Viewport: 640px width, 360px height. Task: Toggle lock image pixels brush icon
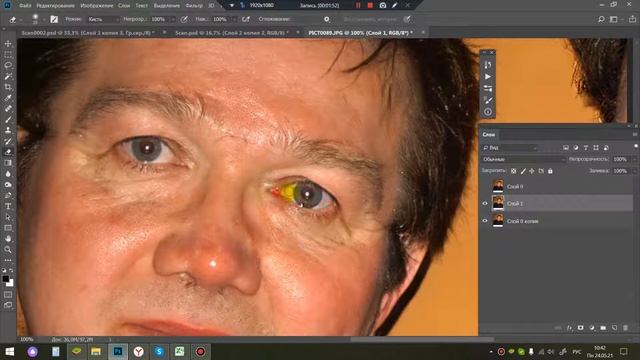click(x=523, y=171)
